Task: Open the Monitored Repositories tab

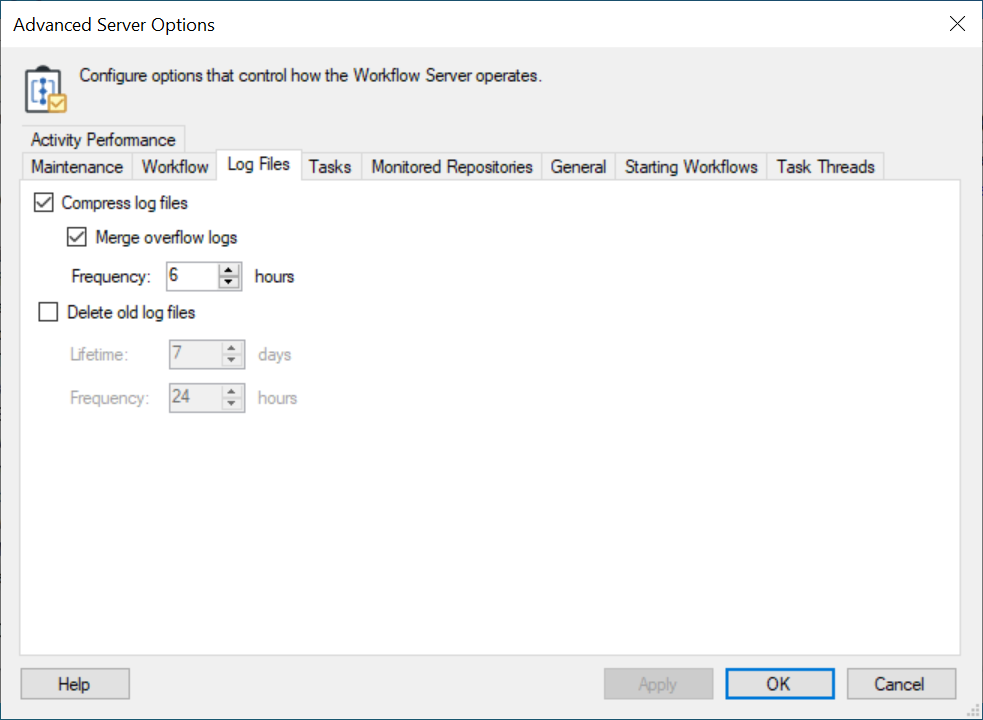Action: click(452, 167)
